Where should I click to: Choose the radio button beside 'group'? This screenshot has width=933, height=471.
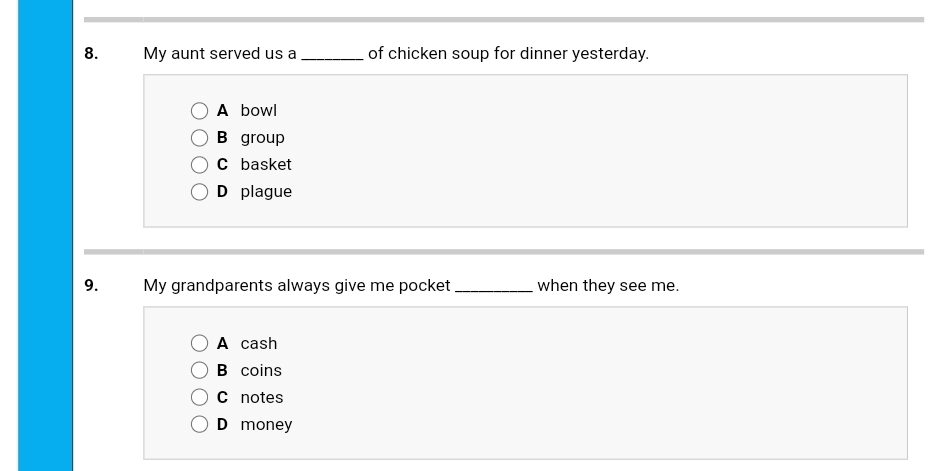[x=200, y=138]
